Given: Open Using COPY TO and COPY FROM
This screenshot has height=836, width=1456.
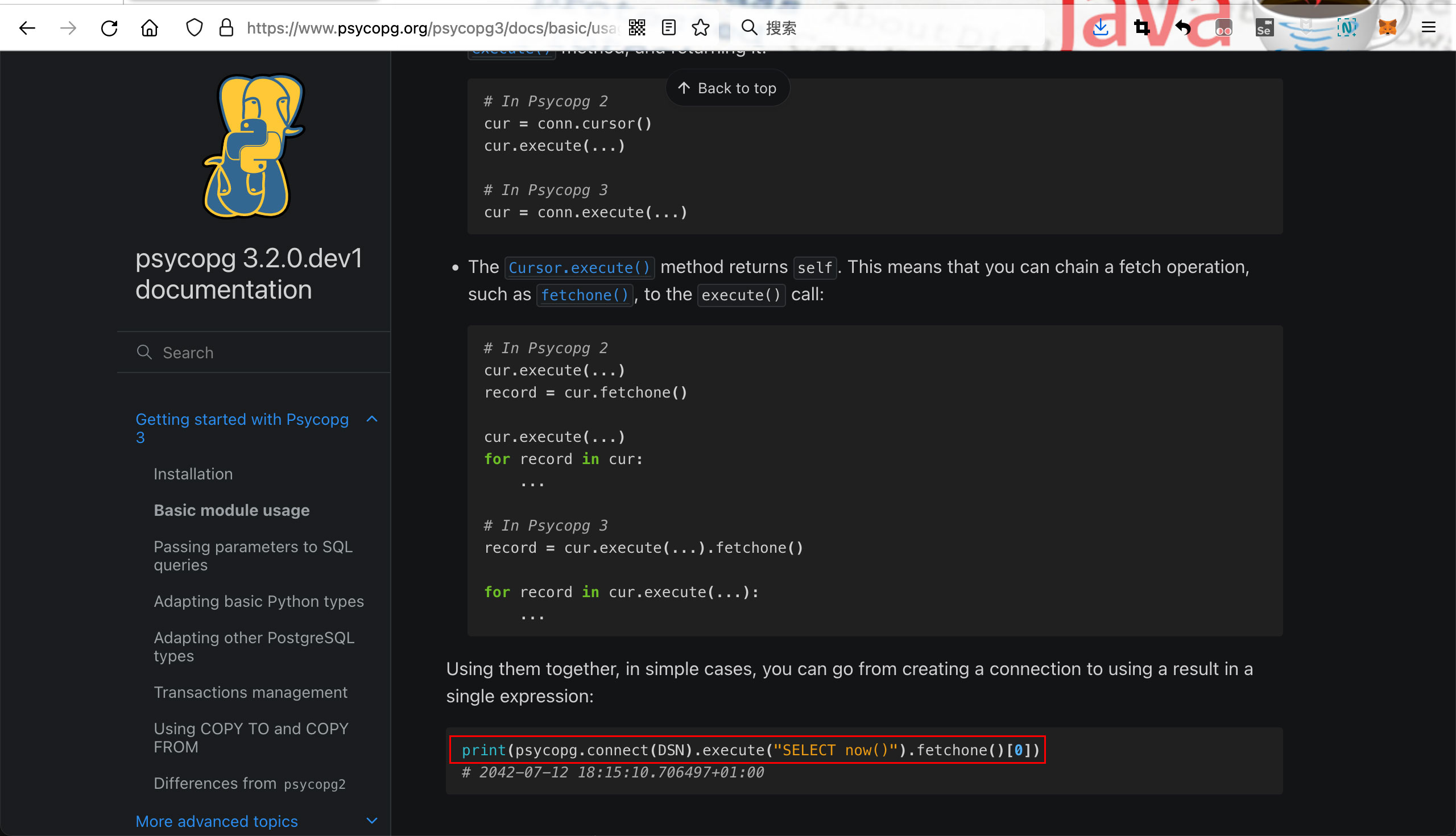Looking at the screenshot, I should 251,738.
